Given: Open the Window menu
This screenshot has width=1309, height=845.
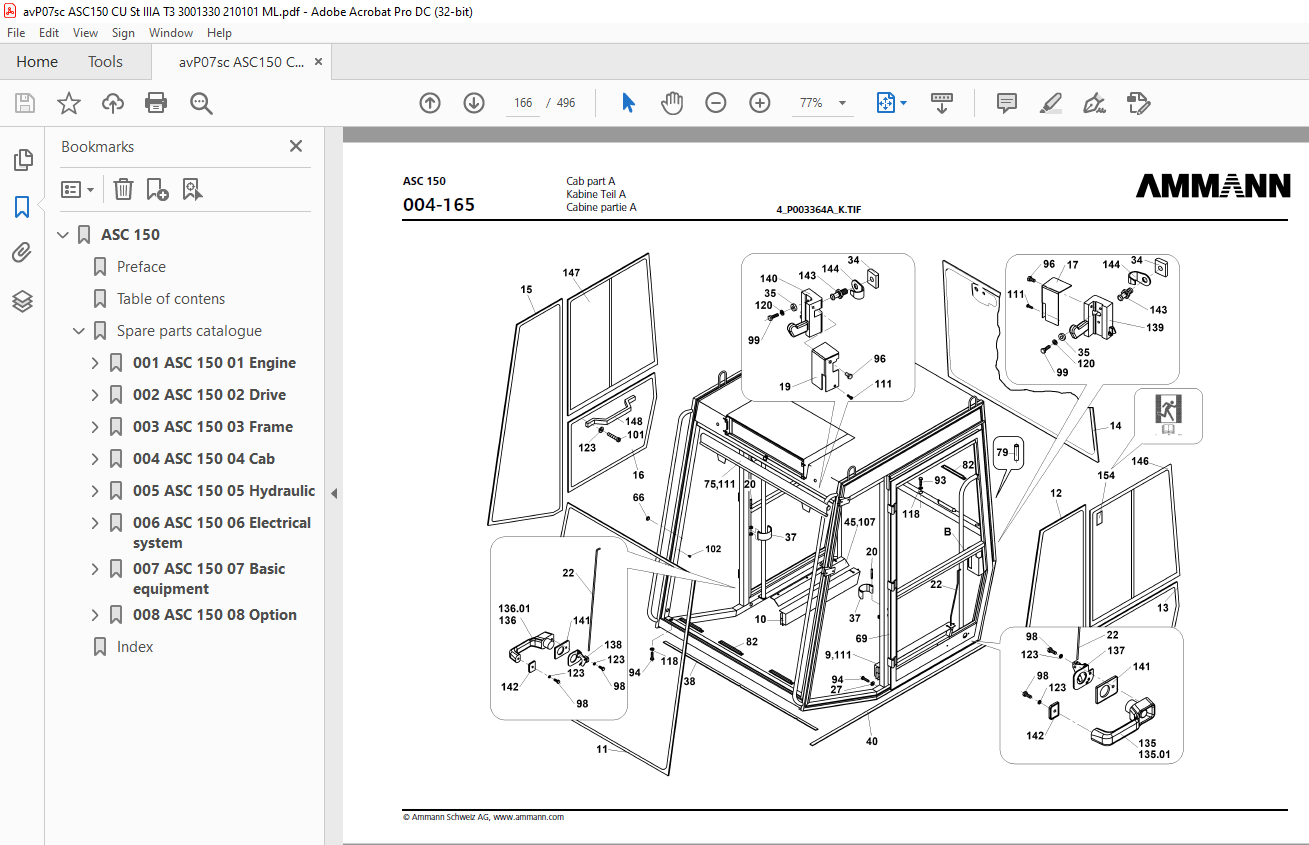Looking at the screenshot, I should pos(171,33).
